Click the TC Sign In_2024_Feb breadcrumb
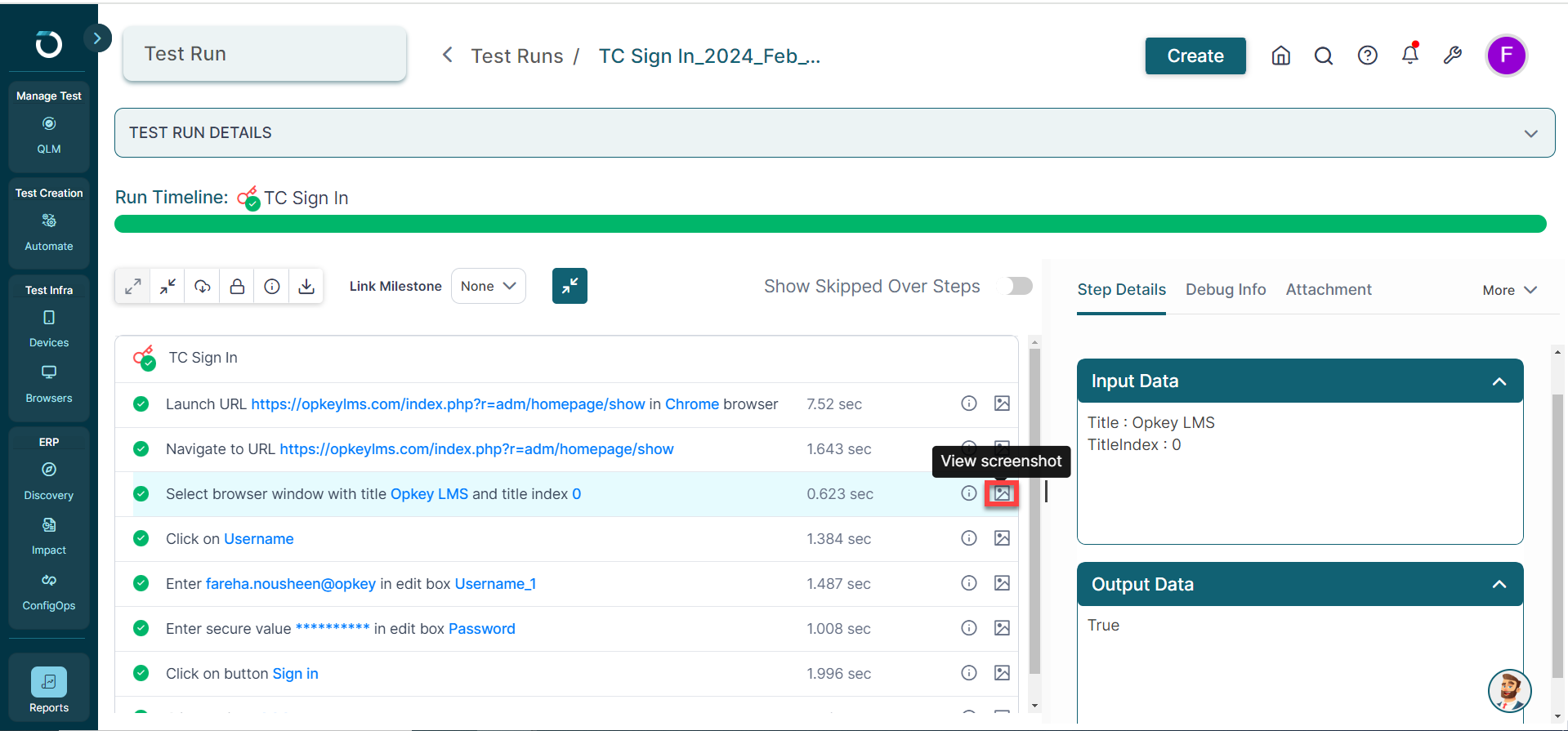Viewport: 1568px width, 731px height. pyautogui.click(x=709, y=56)
